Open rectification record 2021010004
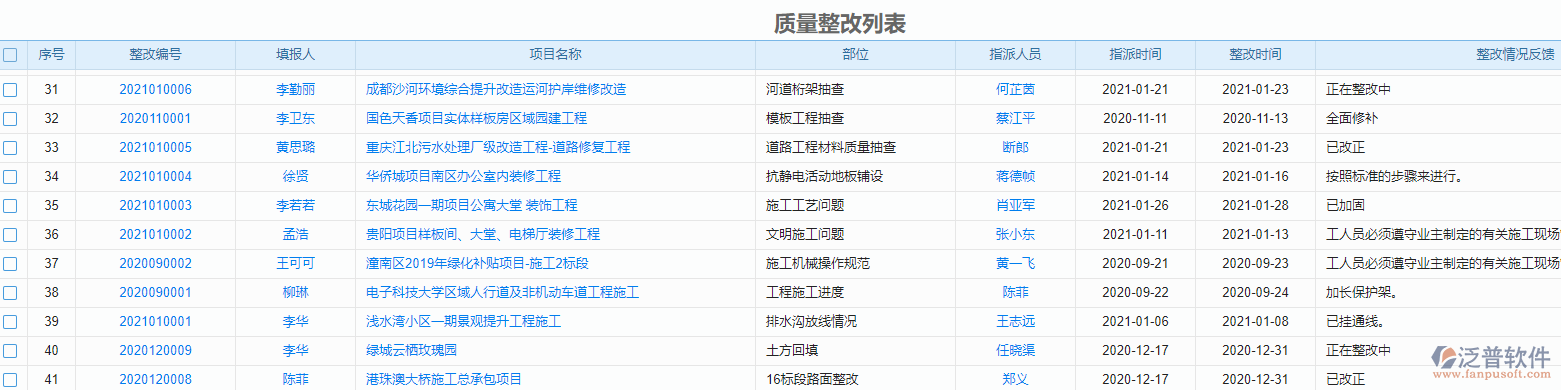The height and width of the screenshot is (390, 1561). (x=155, y=177)
